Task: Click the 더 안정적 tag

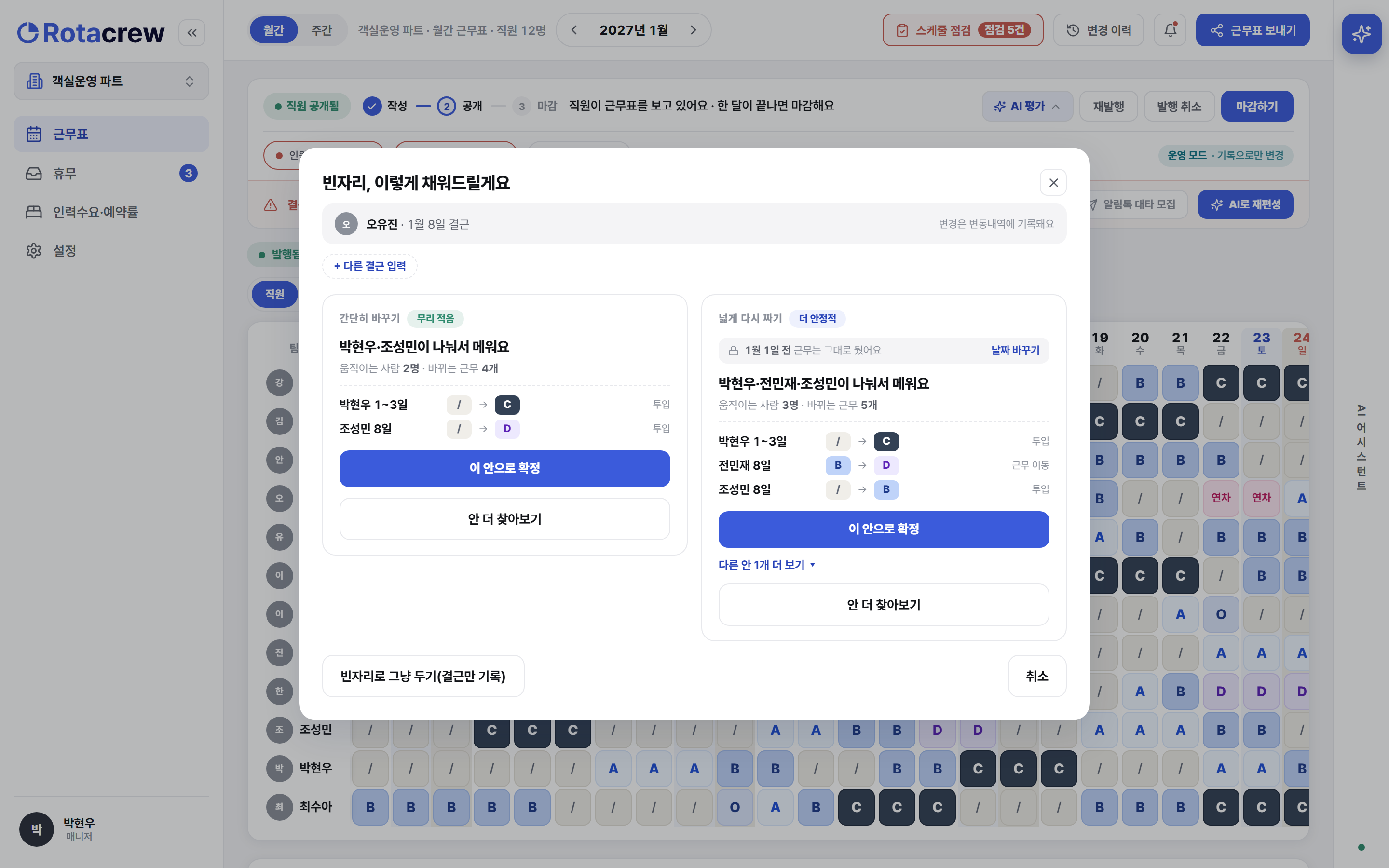Action: [817, 318]
